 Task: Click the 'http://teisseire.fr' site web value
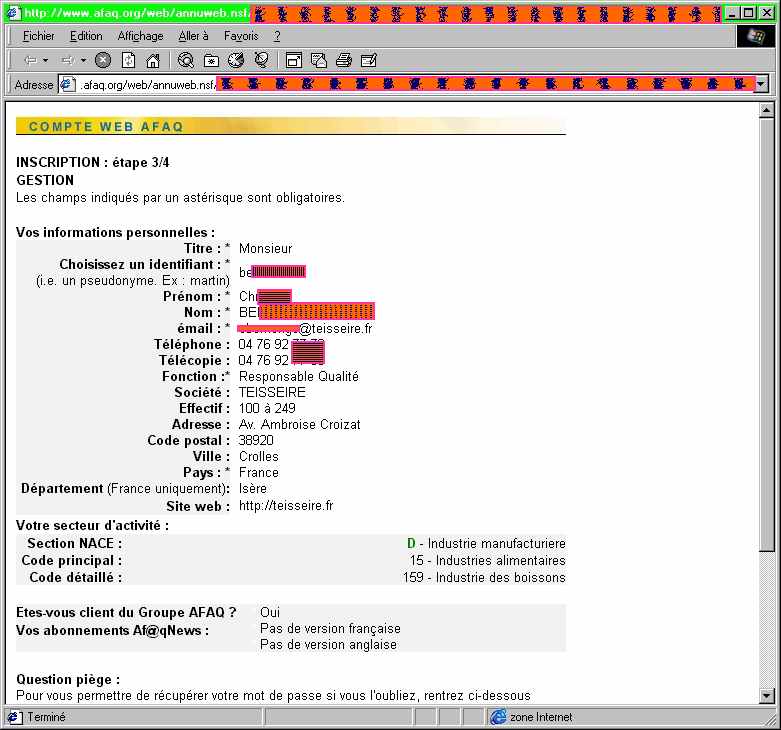(286, 505)
